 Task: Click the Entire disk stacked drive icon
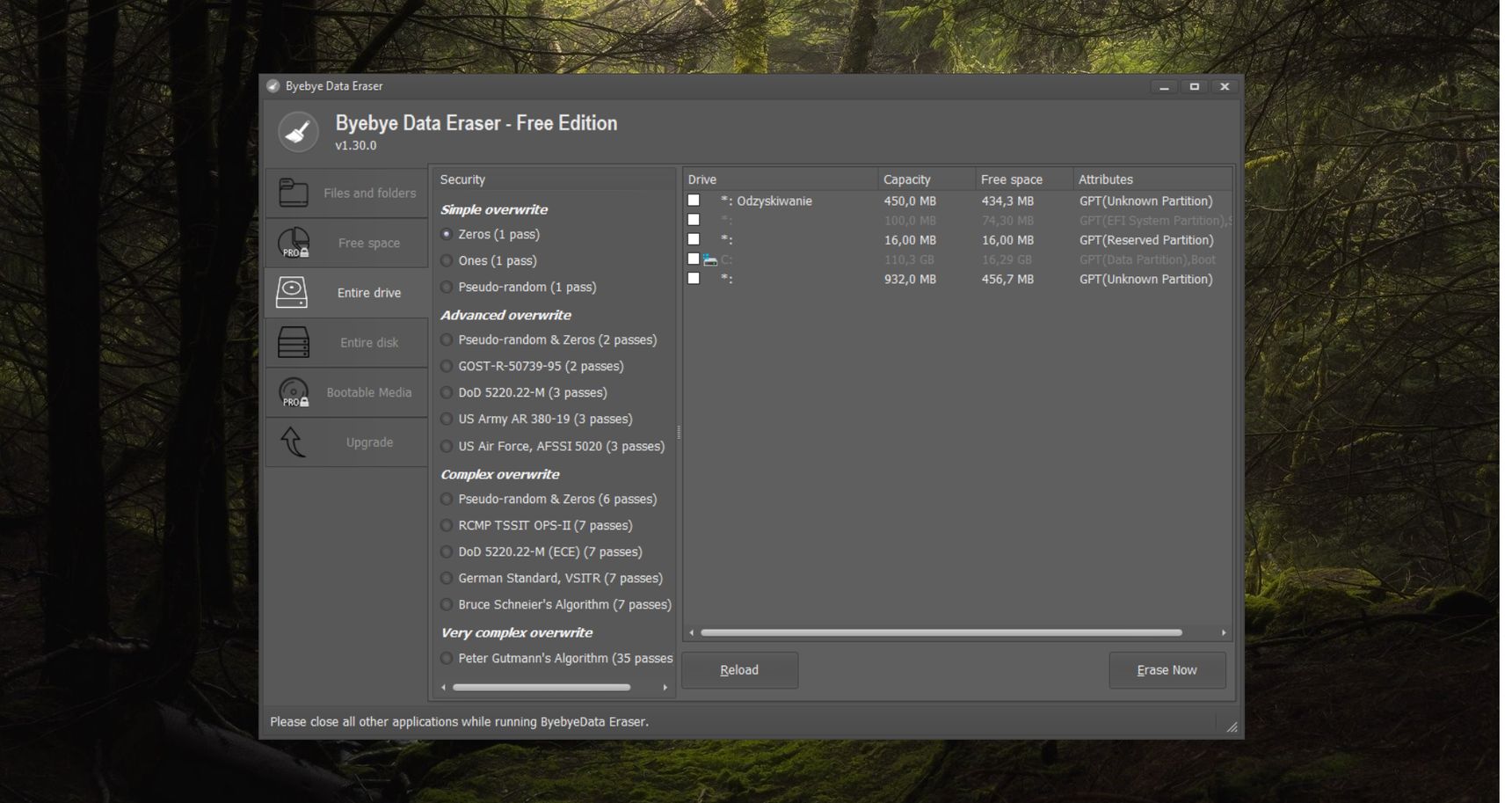[294, 342]
